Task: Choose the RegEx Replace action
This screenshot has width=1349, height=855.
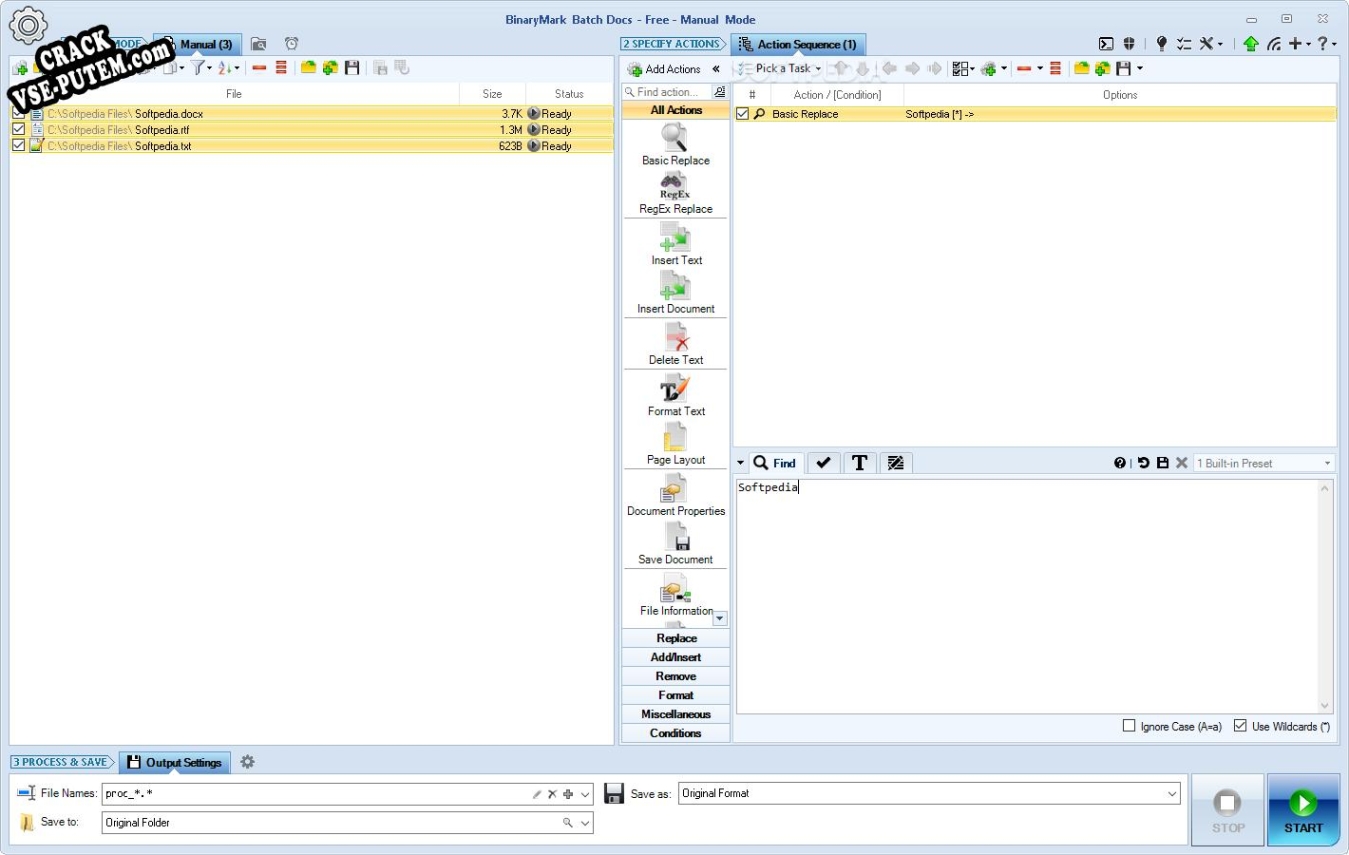Action: [x=675, y=194]
